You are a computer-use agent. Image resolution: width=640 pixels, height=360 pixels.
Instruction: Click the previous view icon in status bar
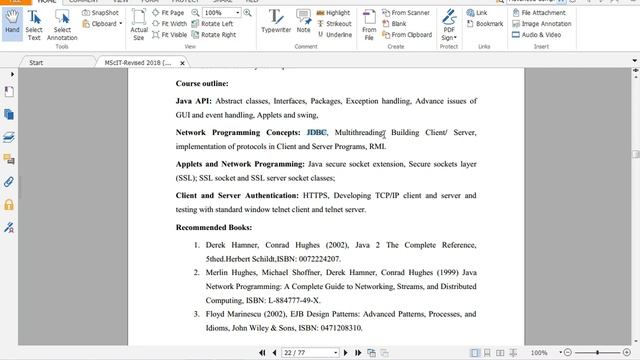[371, 353]
